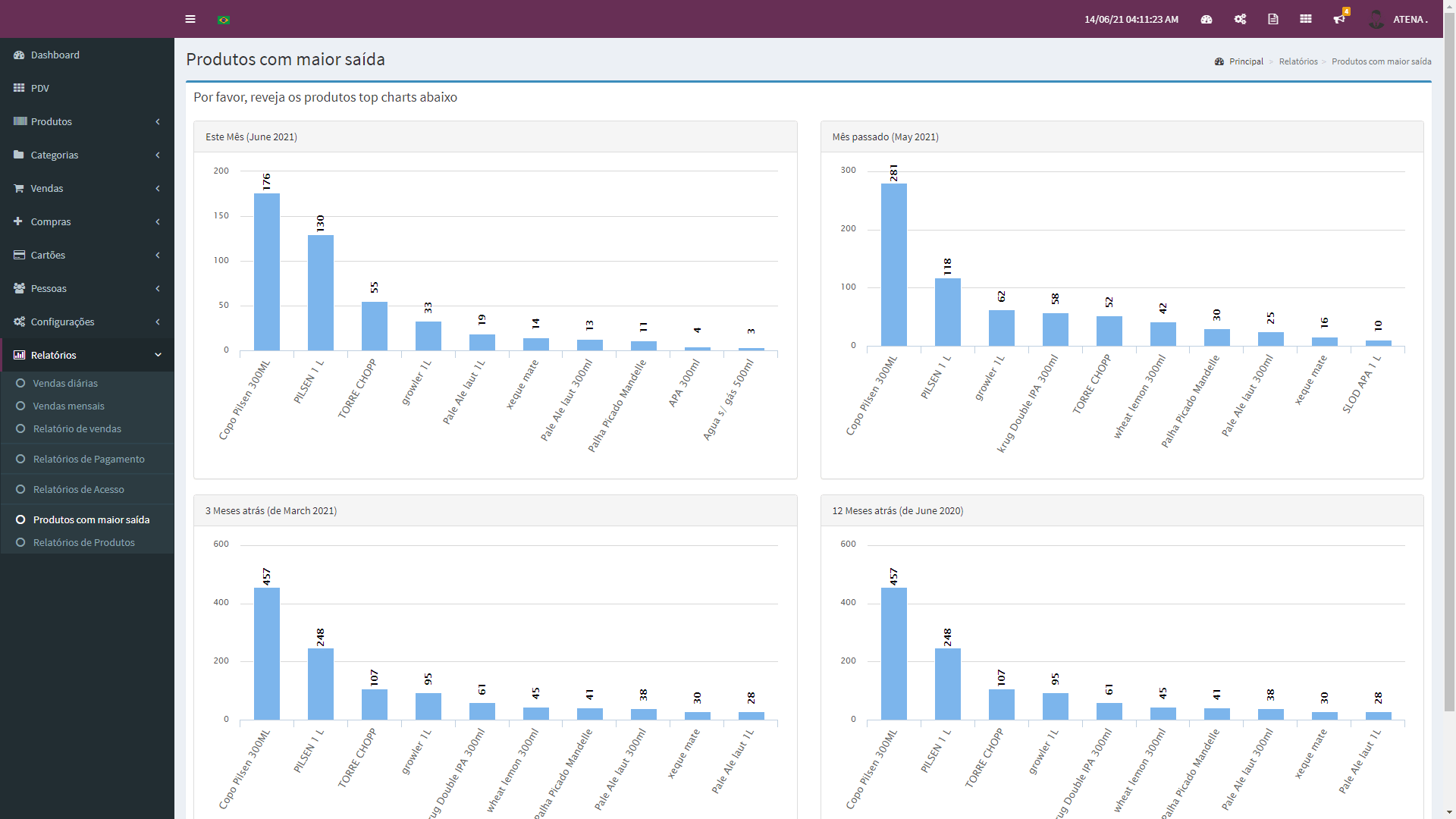Open the PDV menu item

pos(39,88)
